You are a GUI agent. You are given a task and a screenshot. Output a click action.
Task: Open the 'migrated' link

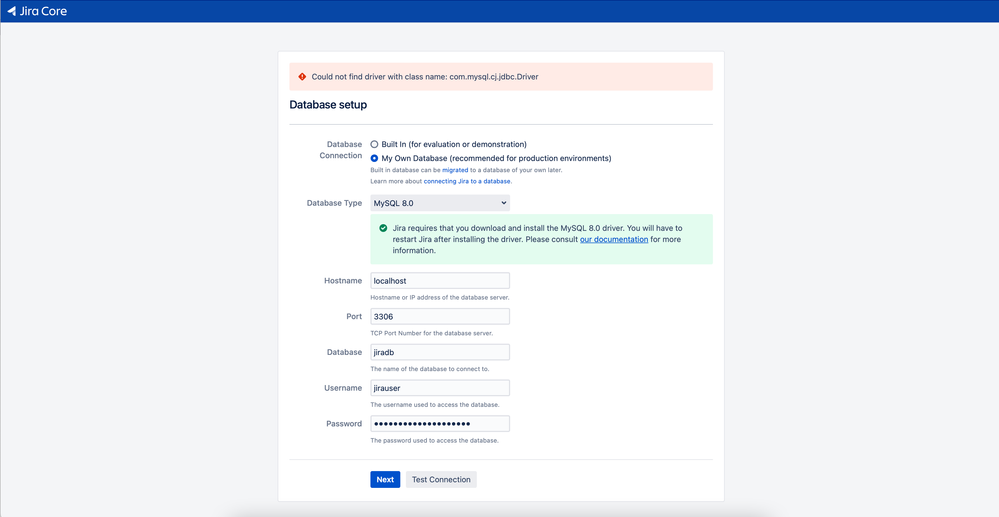(455, 170)
